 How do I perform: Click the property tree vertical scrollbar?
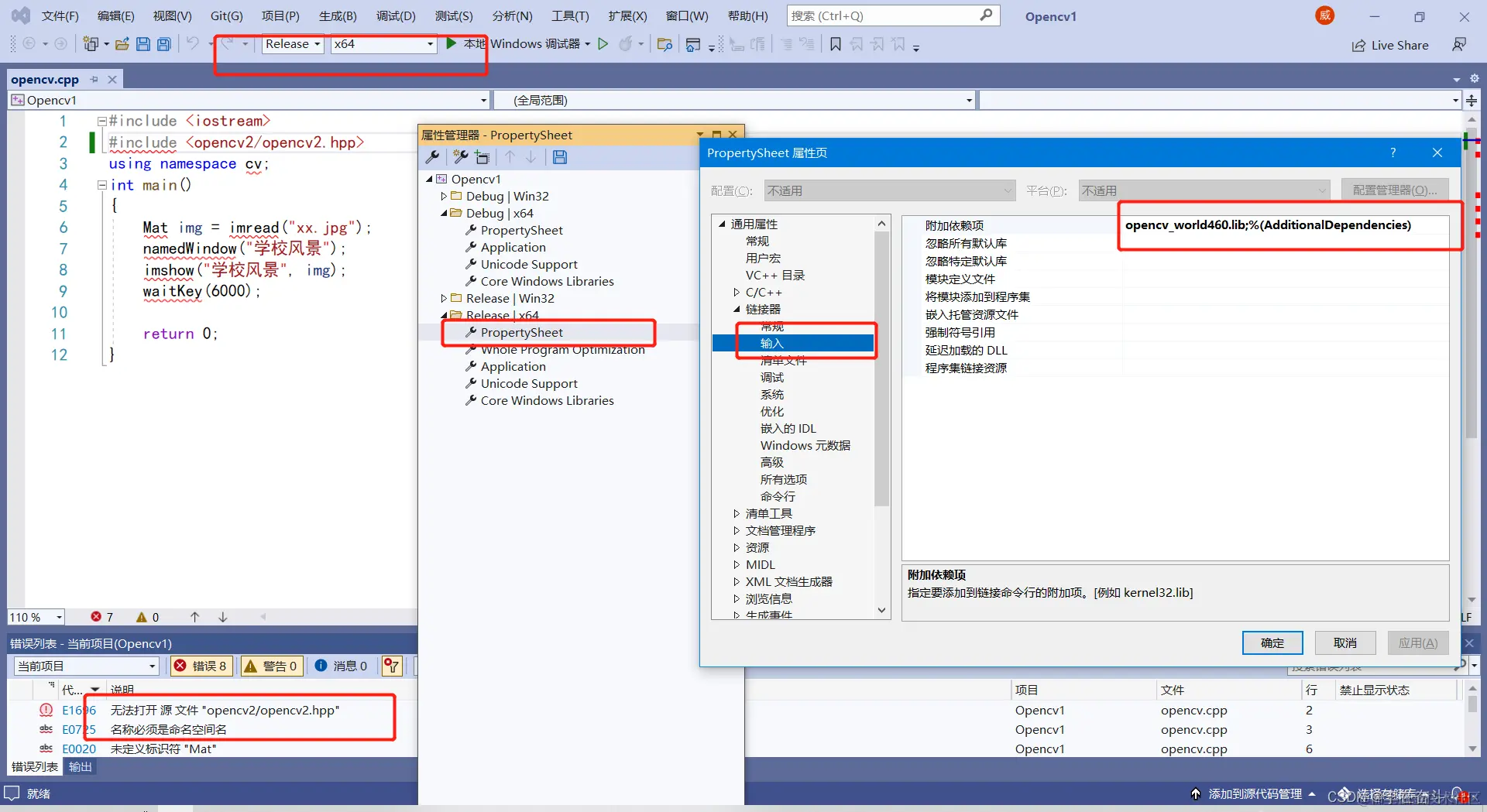(x=881, y=368)
